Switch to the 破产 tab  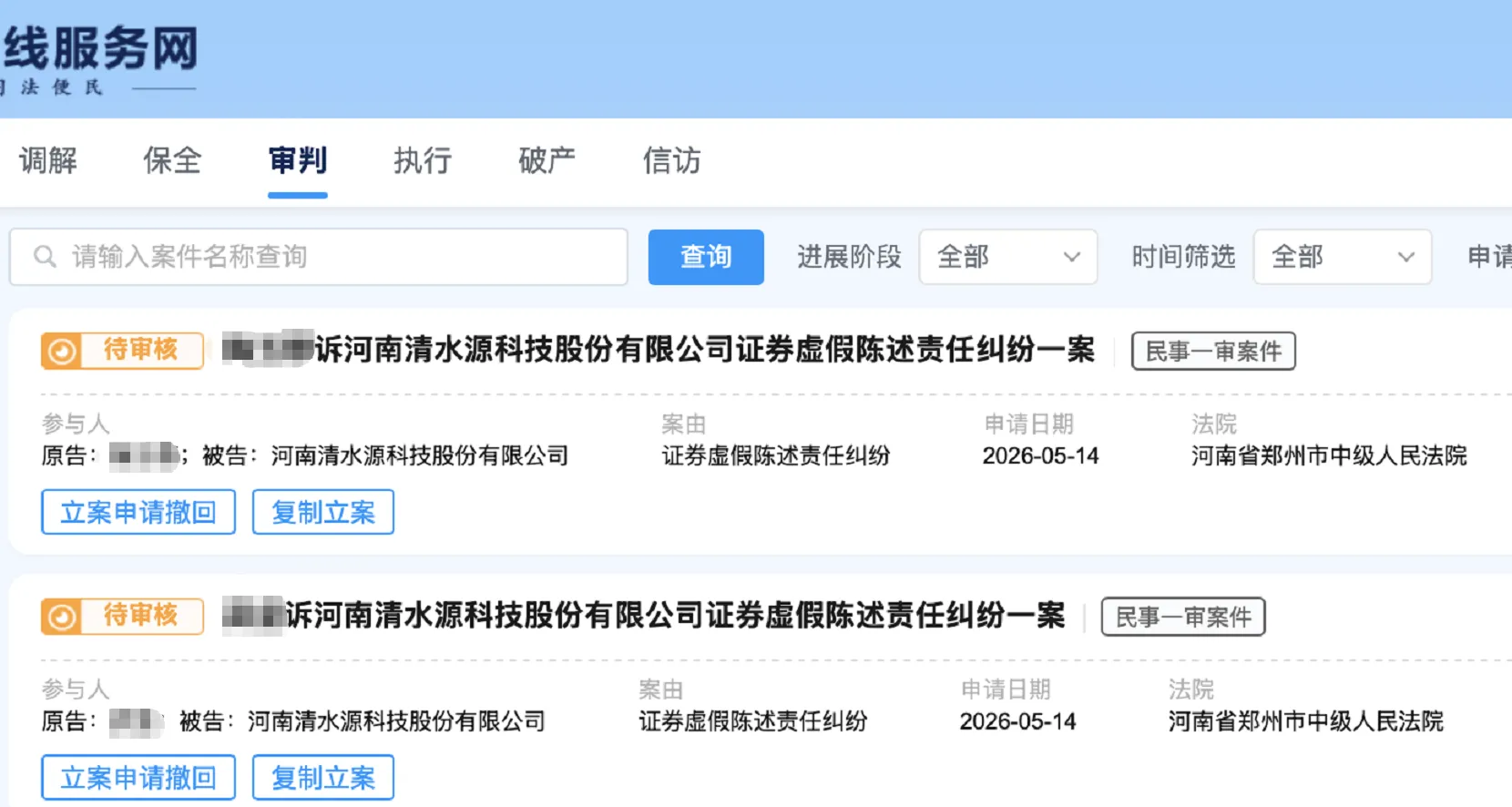(x=547, y=160)
